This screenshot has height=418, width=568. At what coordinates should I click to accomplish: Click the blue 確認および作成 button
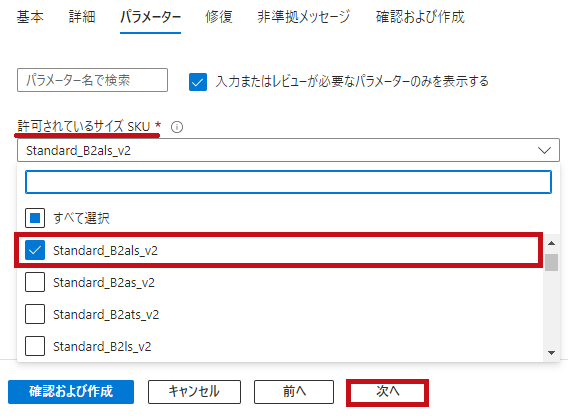pos(71,392)
